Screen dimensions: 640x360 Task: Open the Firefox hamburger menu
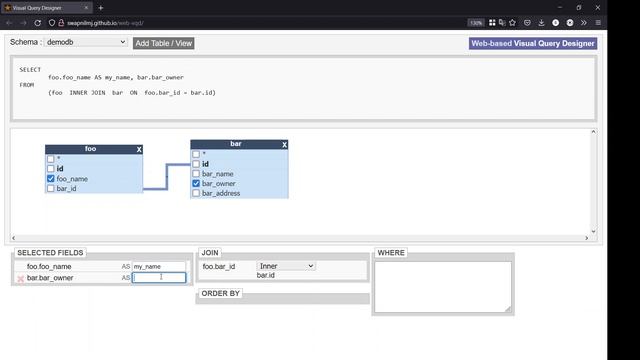click(x=598, y=23)
